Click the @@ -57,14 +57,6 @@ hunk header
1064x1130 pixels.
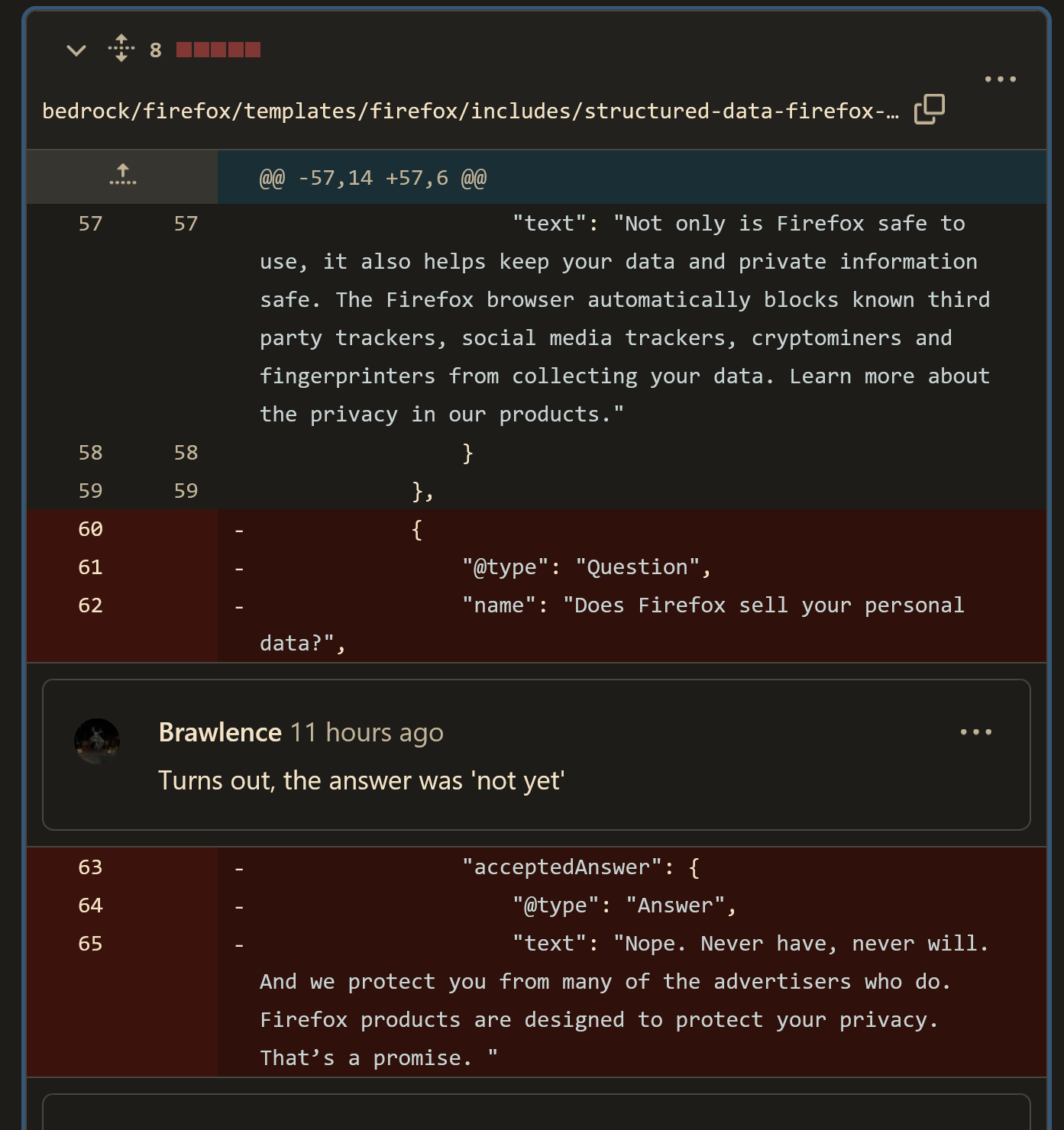pos(373,178)
